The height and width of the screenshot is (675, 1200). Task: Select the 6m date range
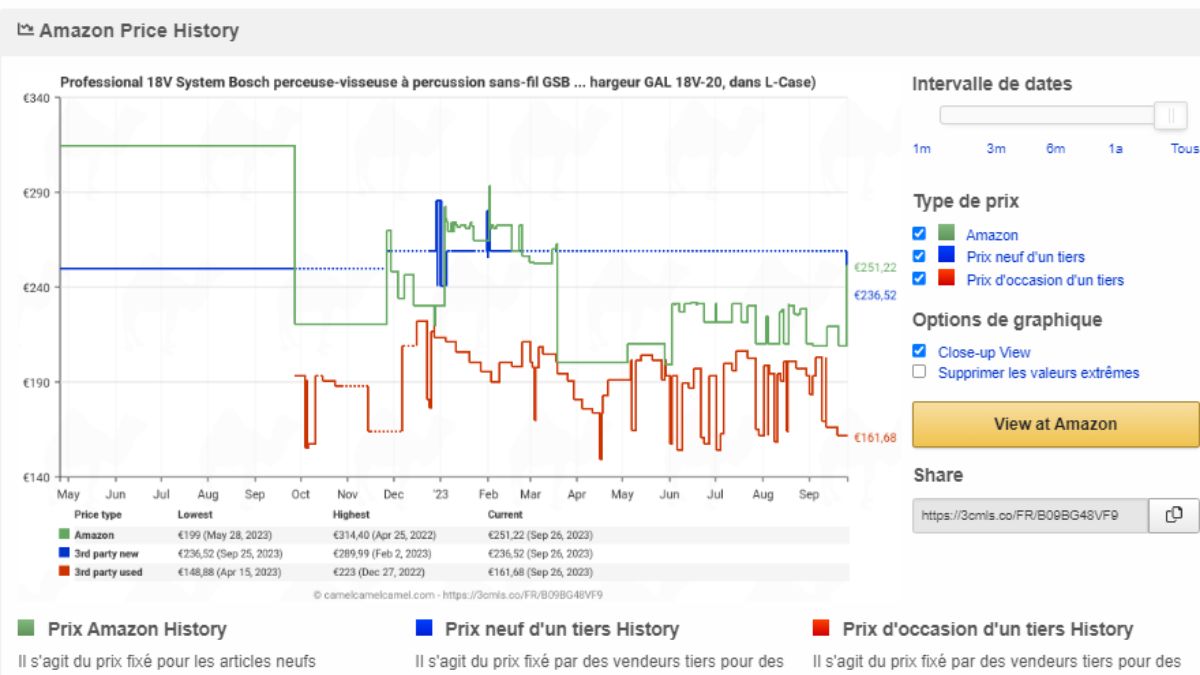pos(1055,149)
